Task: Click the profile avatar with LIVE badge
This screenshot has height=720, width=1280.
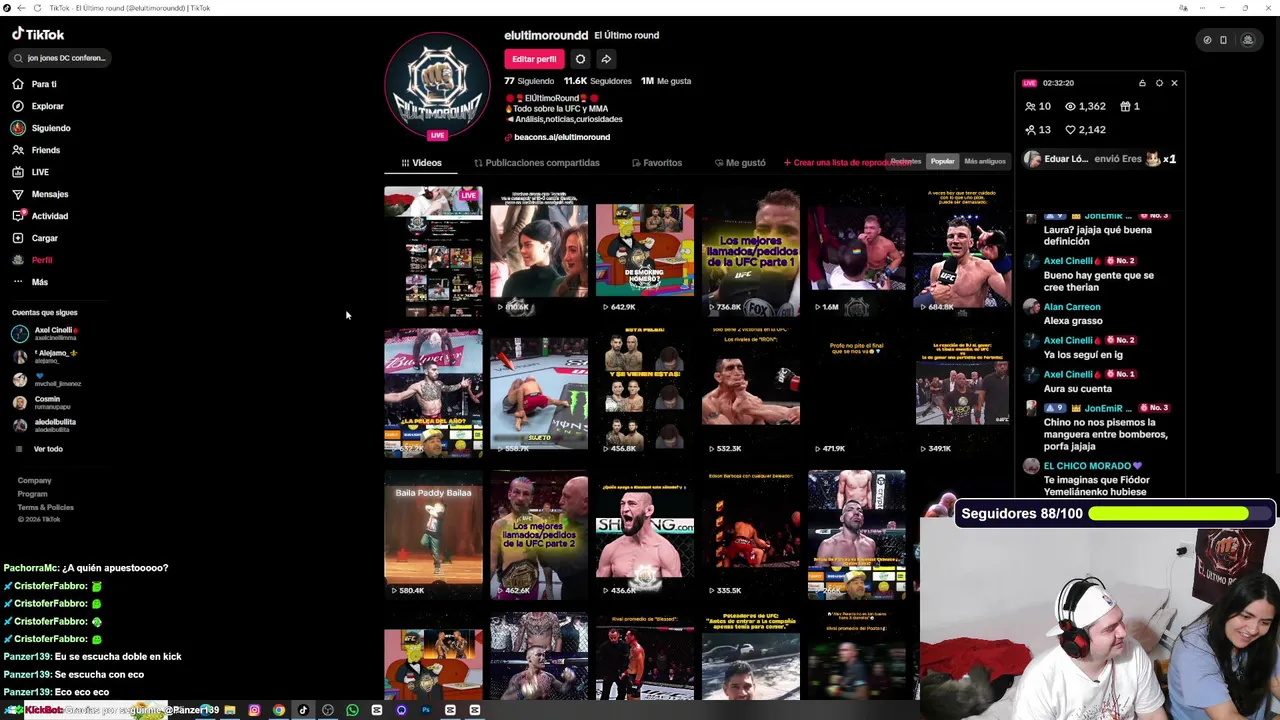Action: (437, 85)
